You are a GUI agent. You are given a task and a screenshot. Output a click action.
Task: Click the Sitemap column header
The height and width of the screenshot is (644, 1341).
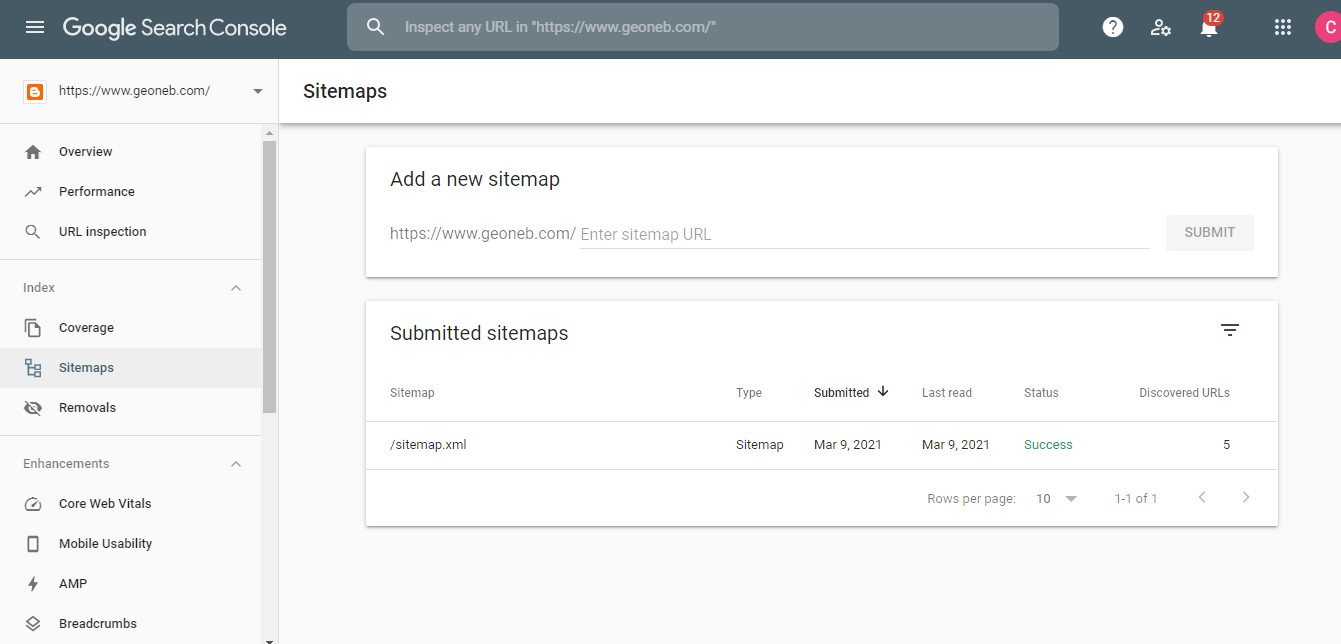(412, 393)
